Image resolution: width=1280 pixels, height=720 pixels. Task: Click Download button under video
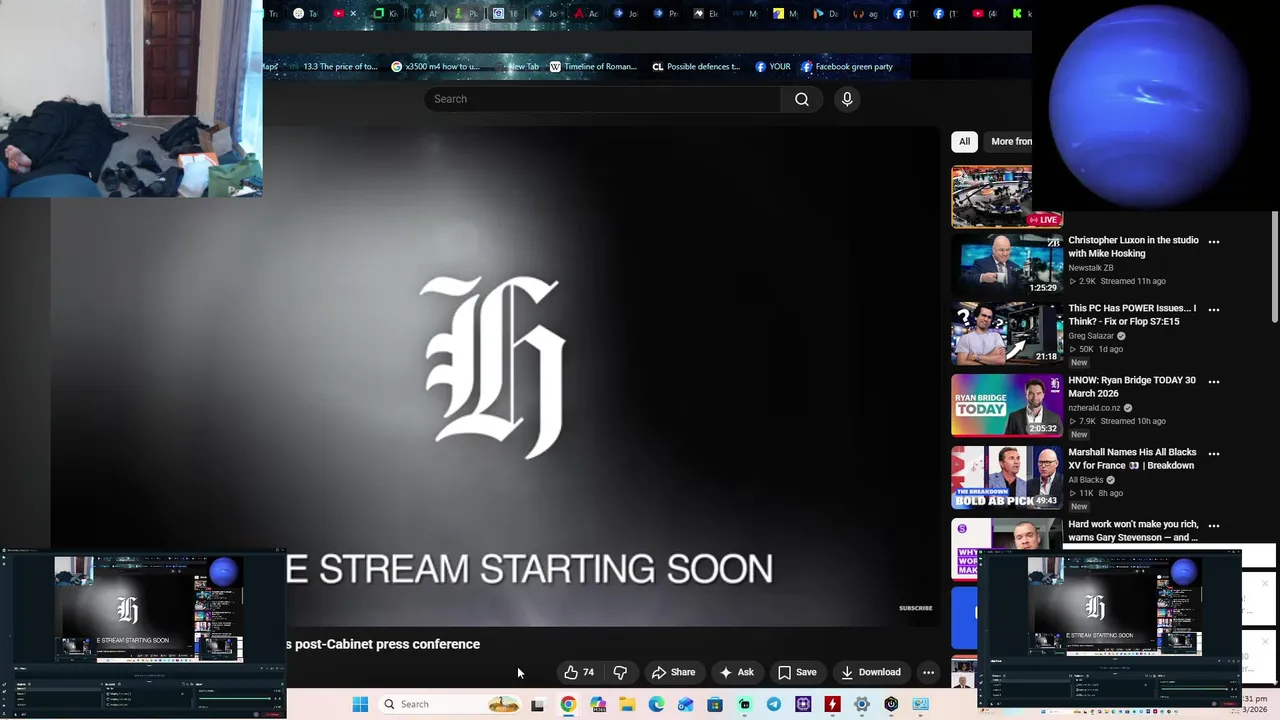870,672
